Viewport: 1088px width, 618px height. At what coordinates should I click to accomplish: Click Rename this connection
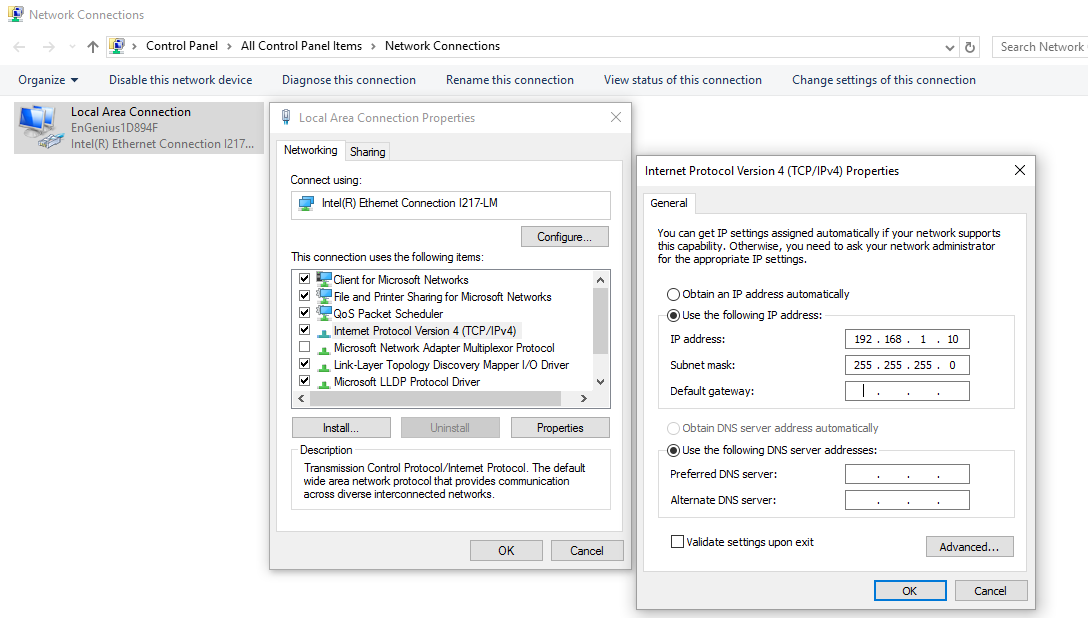click(509, 80)
